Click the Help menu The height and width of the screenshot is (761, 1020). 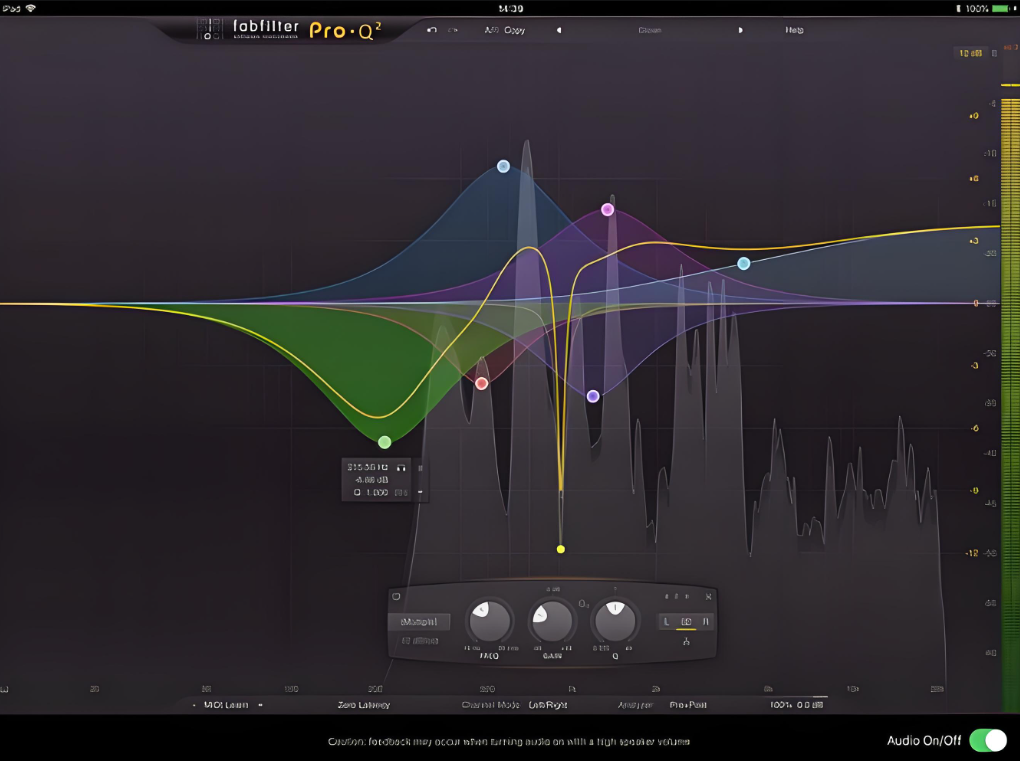point(794,30)
